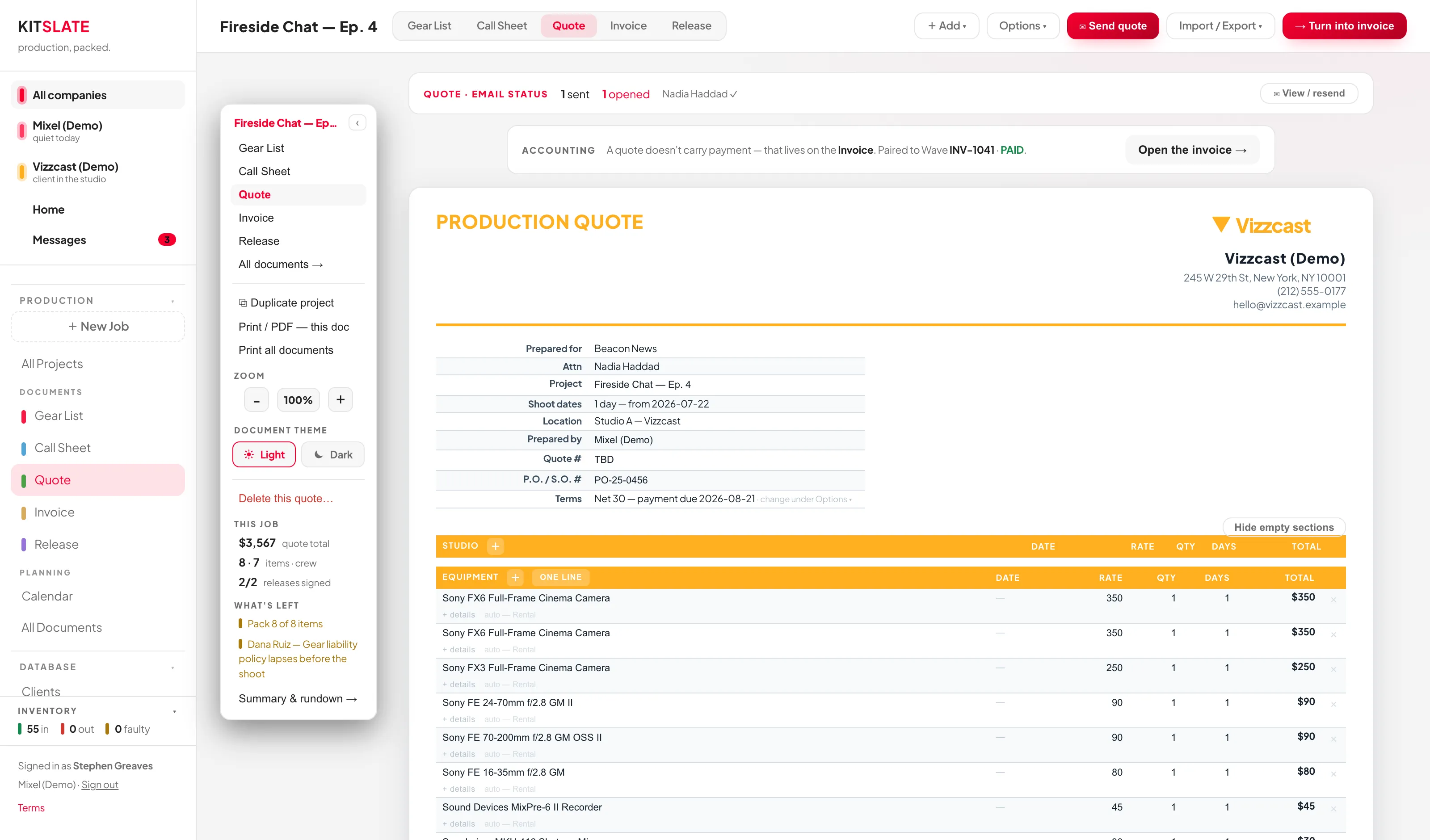Click the Send quote button
Screen dimensions: 1430x840
(1113, 25)
